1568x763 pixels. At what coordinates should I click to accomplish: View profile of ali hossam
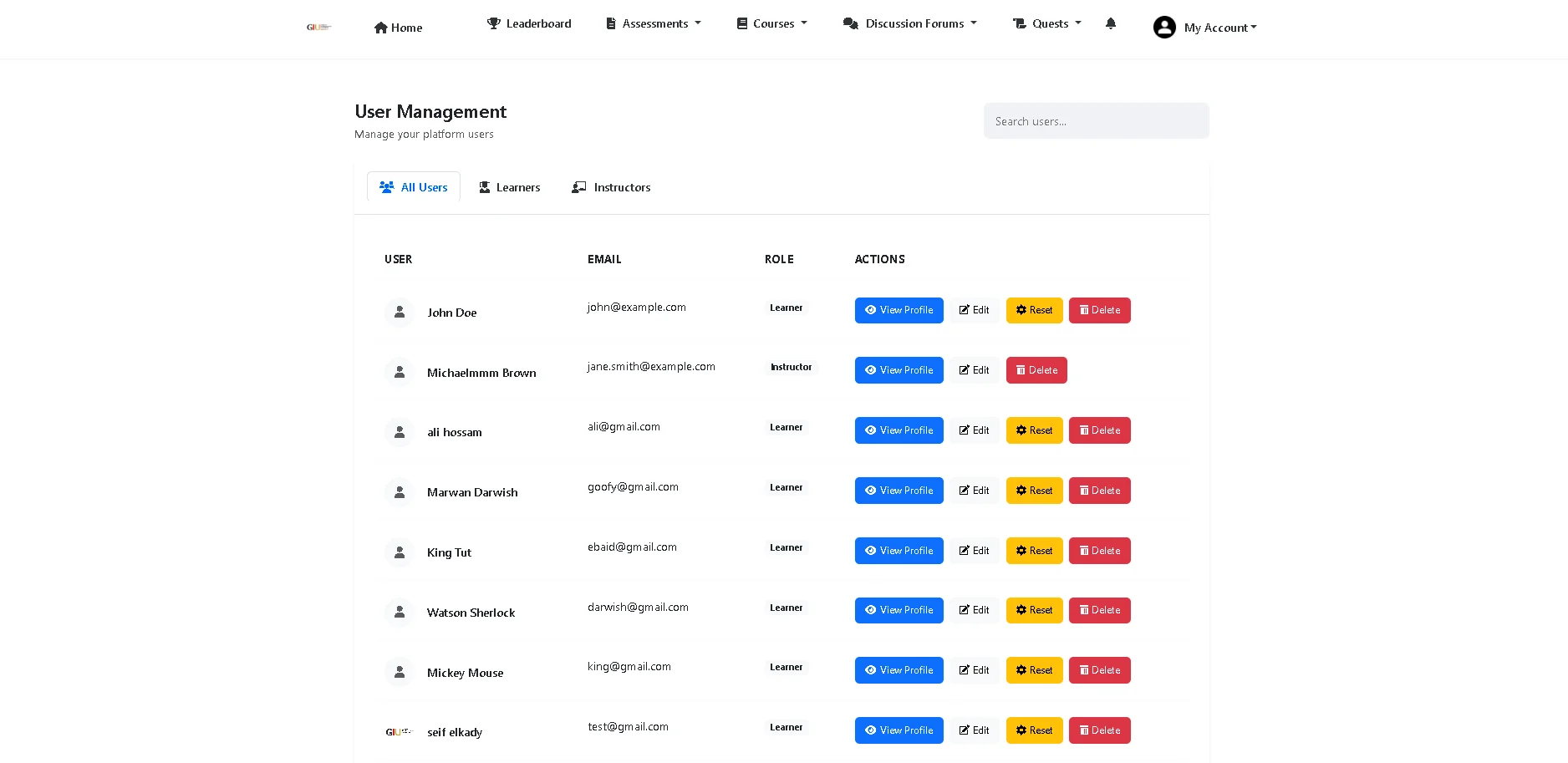tap(899, 430)
